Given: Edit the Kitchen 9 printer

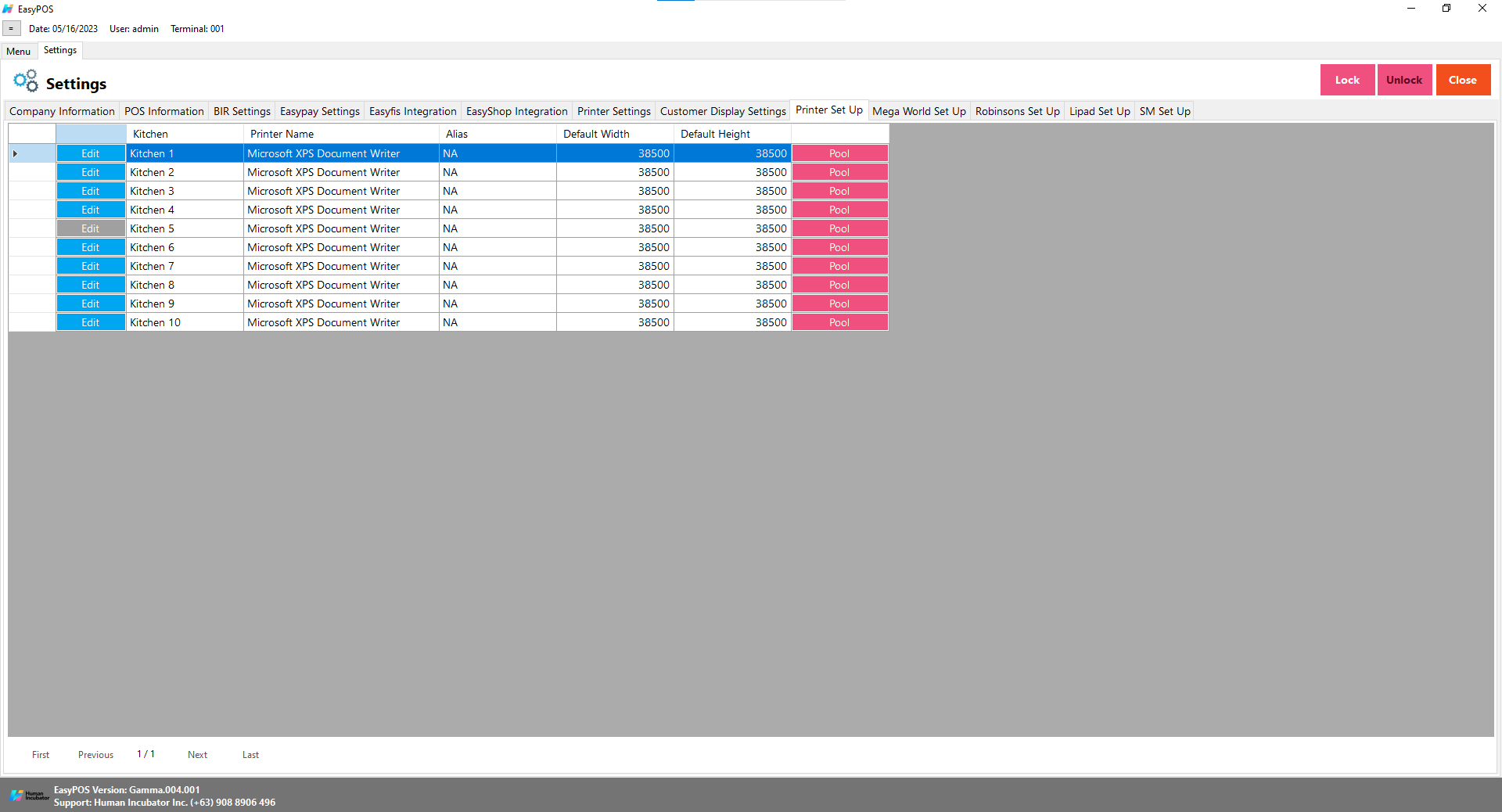Looking at the screenshot, I should pyautogui.click(x=91, y=304).
